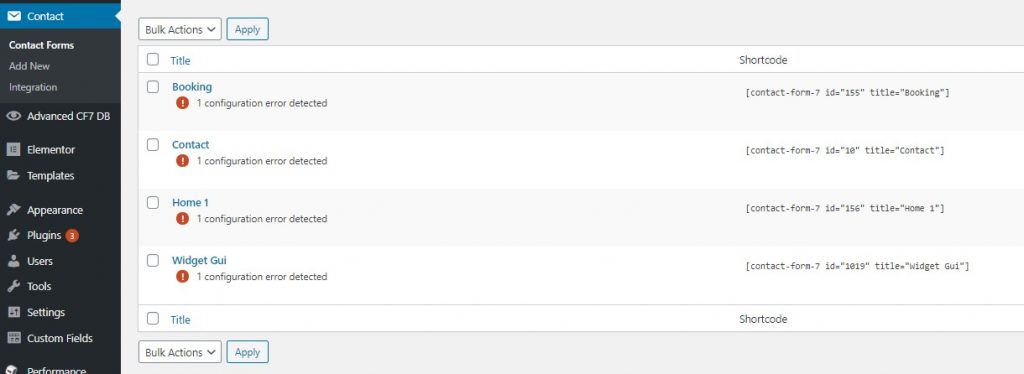Image resolution: width=1024 pixels, height=374 pixels.
Task: Click the Contact envelope icon in sidebar
Action: 14,16
